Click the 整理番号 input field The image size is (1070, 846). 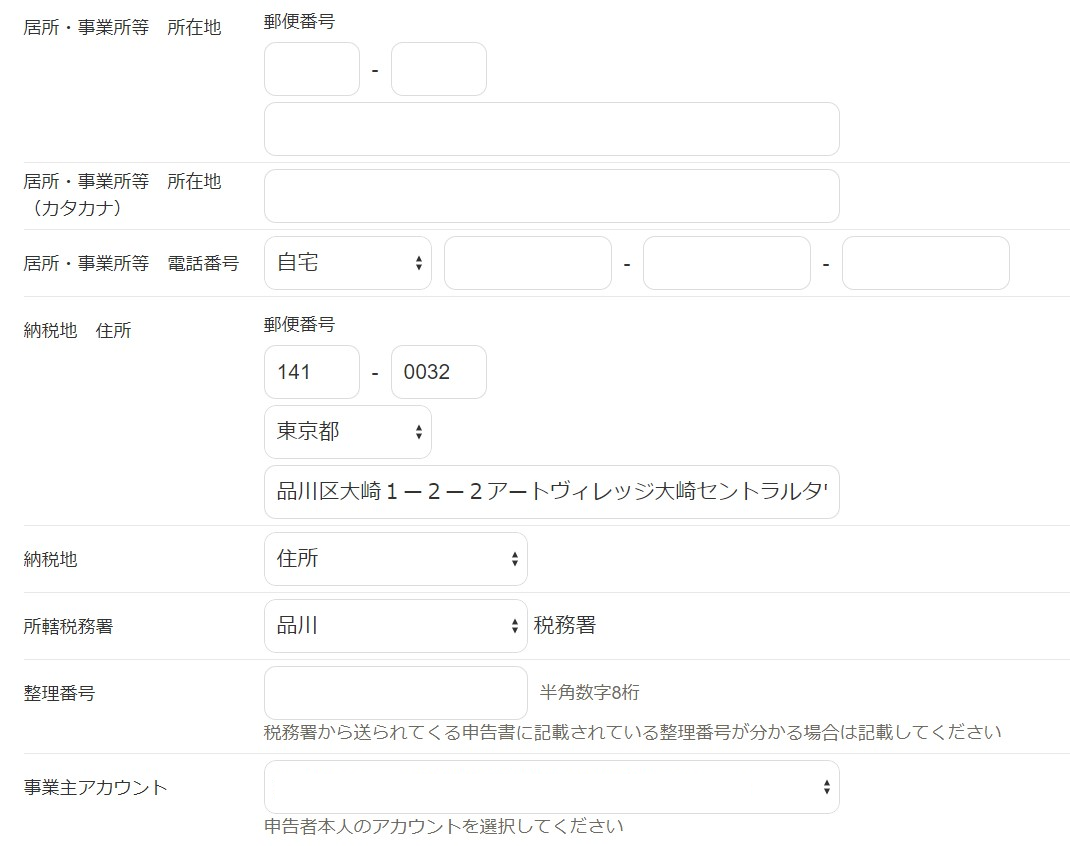(395, 692)
